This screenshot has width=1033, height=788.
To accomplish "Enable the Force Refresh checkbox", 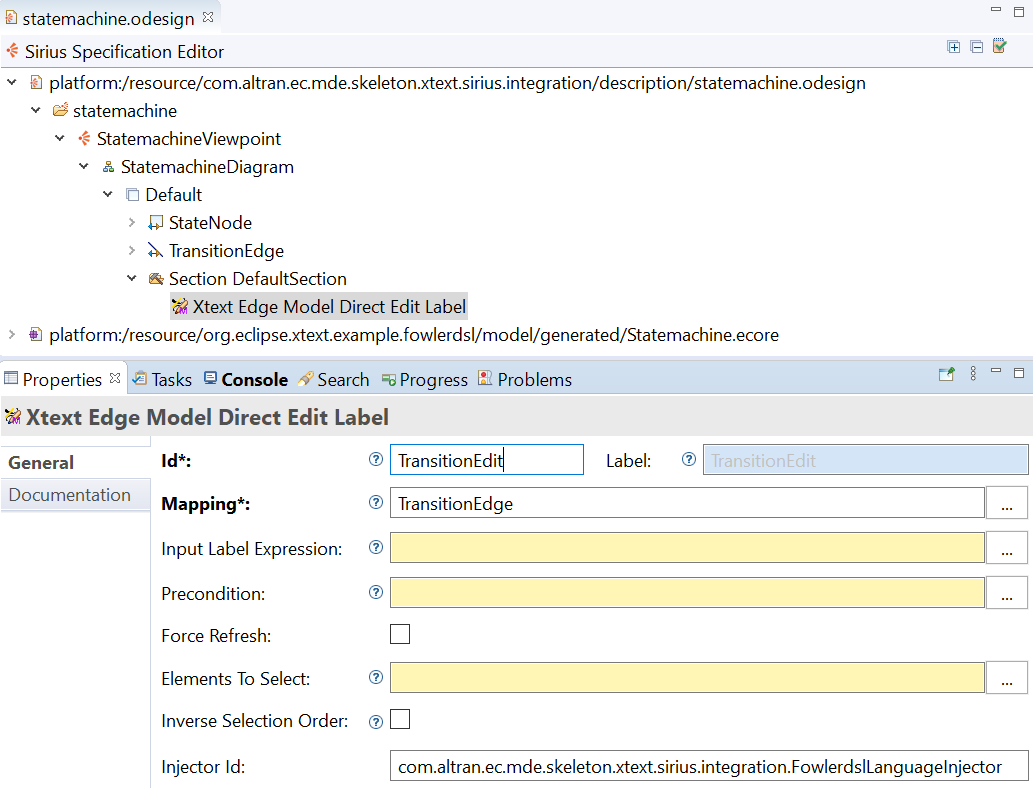I will tap(400, 634).
